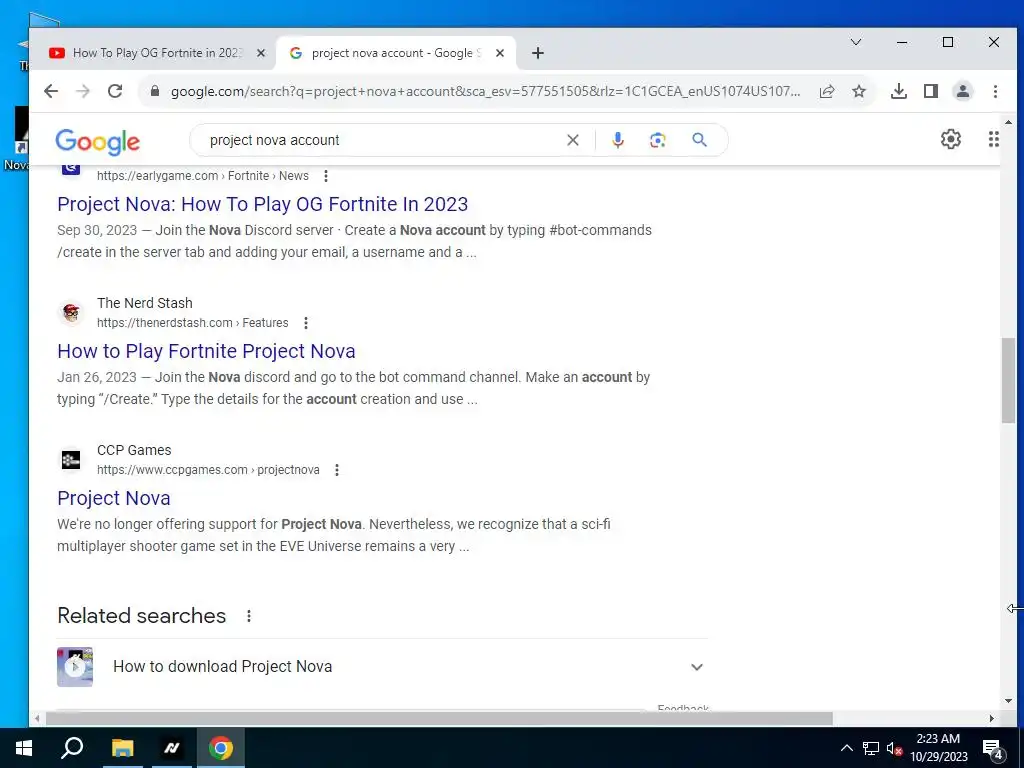Click the scroll up arrow of page
This screenshot has height=768, width=1024.
pos(1008,122)
